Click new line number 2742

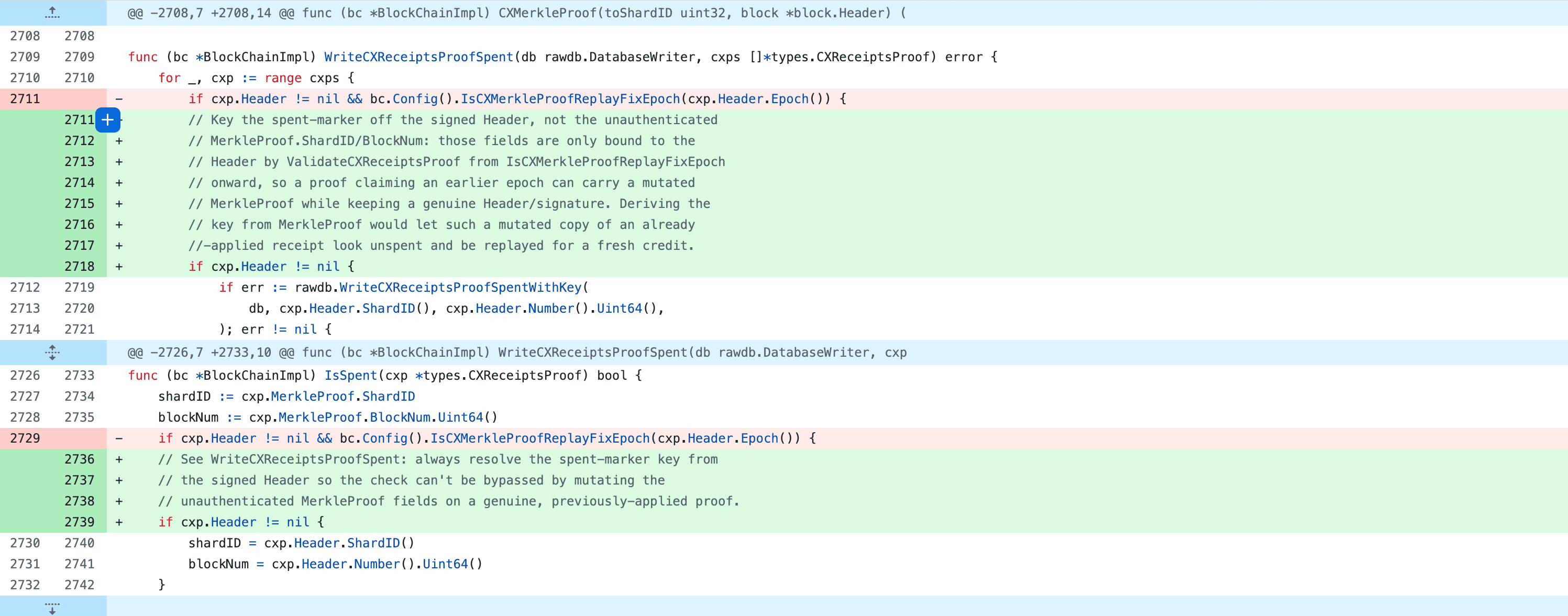[80, 585]
